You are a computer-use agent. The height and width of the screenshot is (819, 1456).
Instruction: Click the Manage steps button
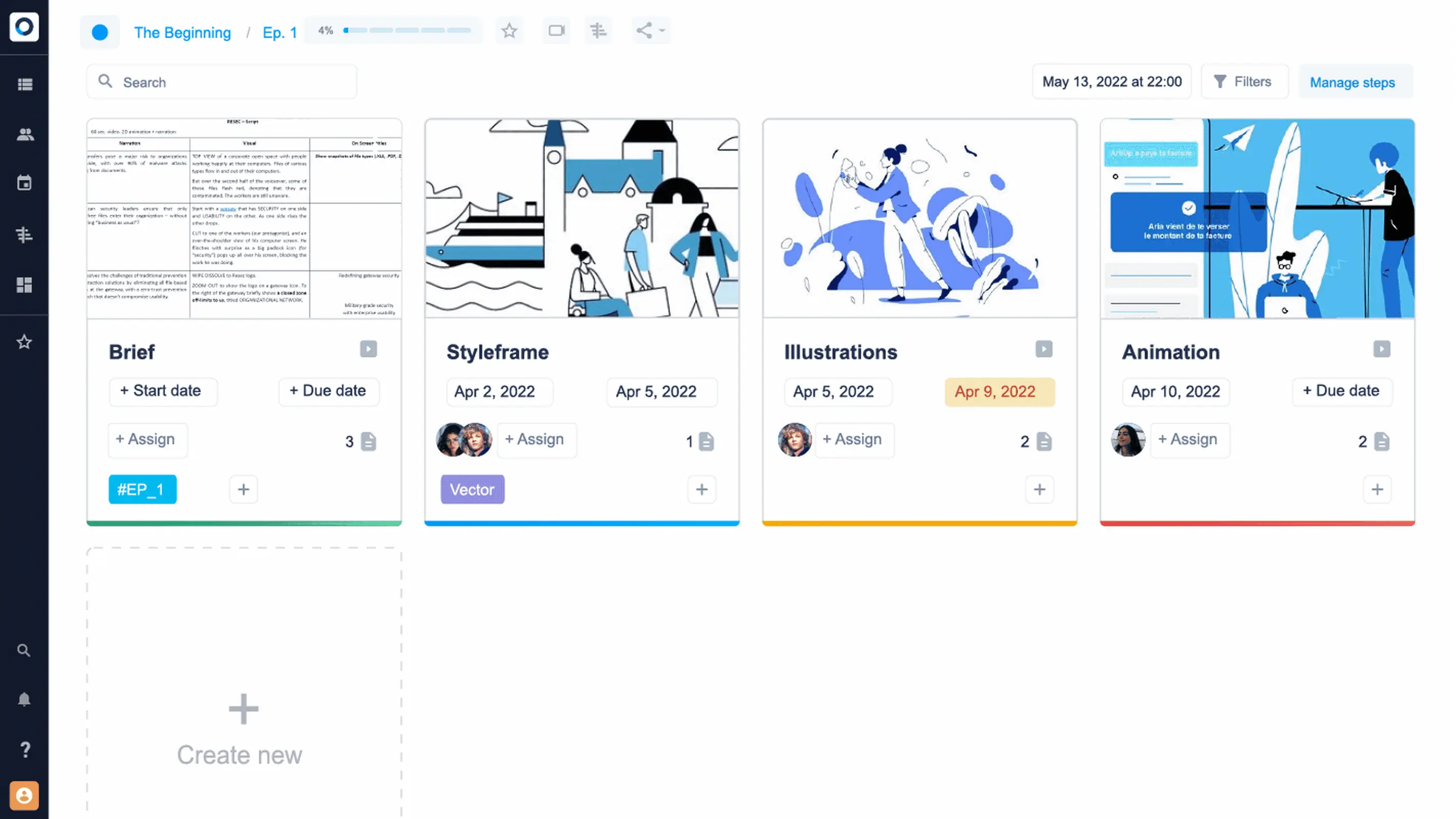point(1352,82)
